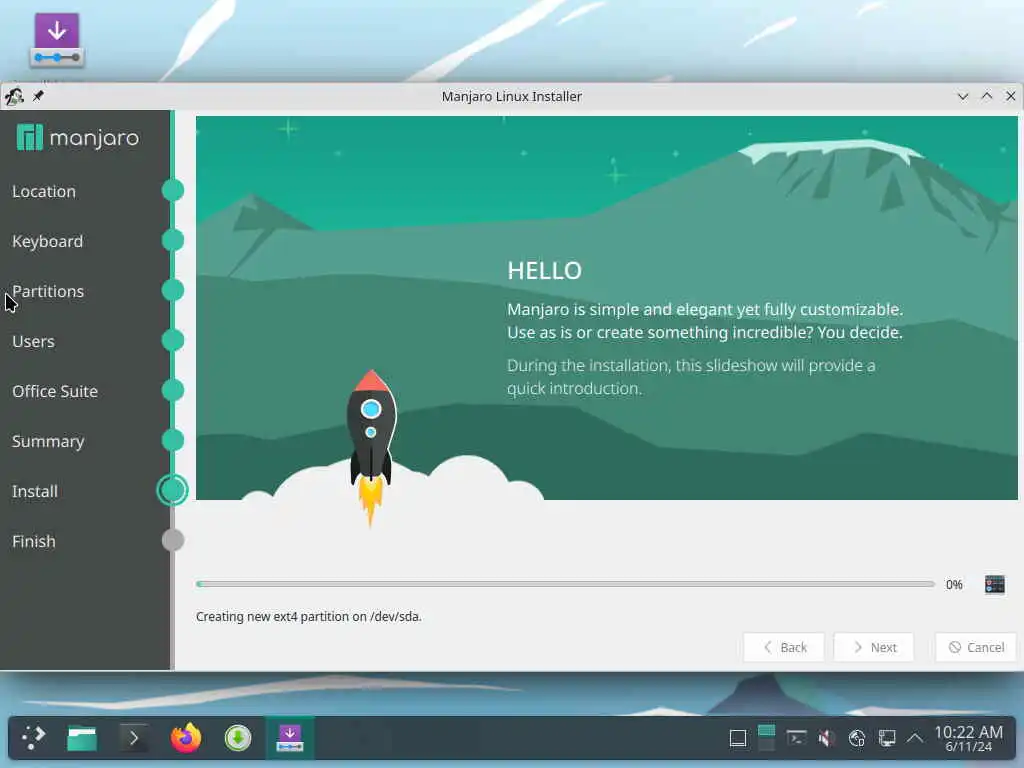
Task: Select the Summary step in sidebar
Action: (48, 441)
